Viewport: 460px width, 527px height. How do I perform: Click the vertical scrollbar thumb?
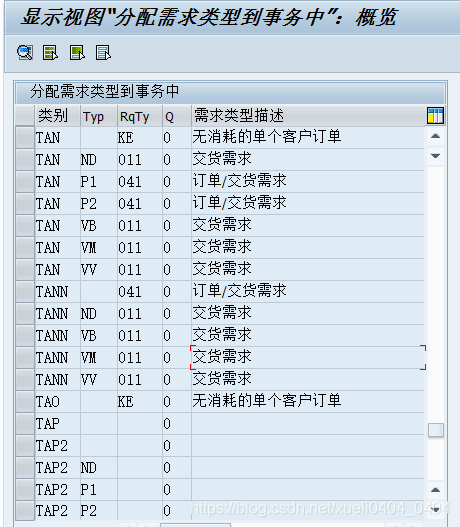tap(435, 430)
